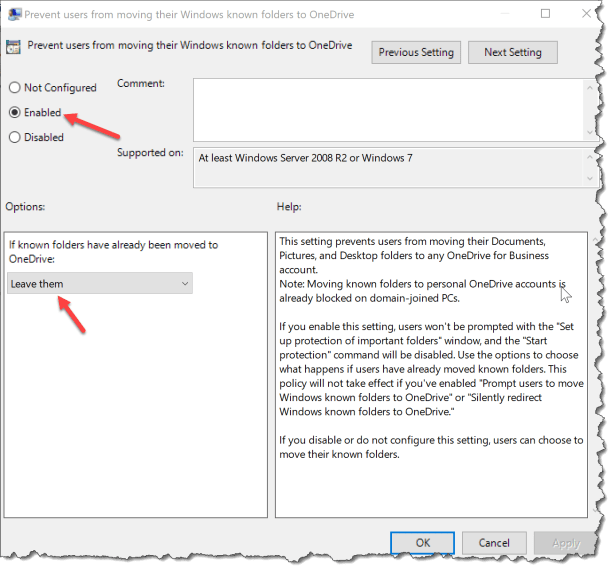Viewport: 615px width, 571px height.
Task: Choose the Disabled radio option
Action: 15,138
